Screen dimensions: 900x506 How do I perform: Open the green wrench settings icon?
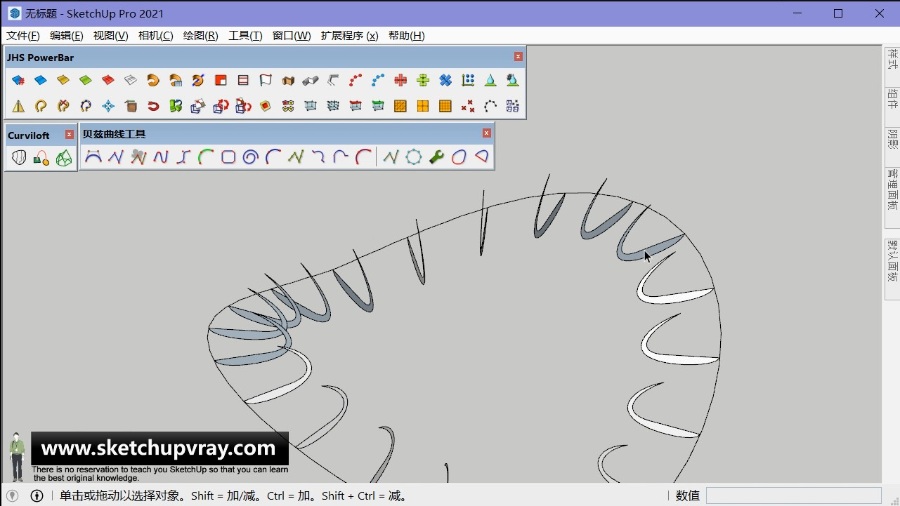point(436,157)
